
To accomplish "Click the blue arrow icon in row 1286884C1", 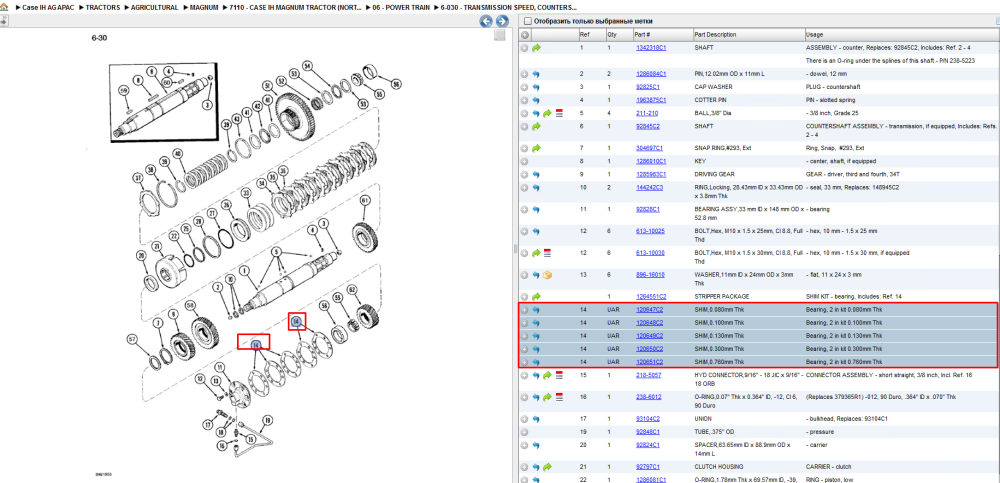I will (x=536, y=74).
